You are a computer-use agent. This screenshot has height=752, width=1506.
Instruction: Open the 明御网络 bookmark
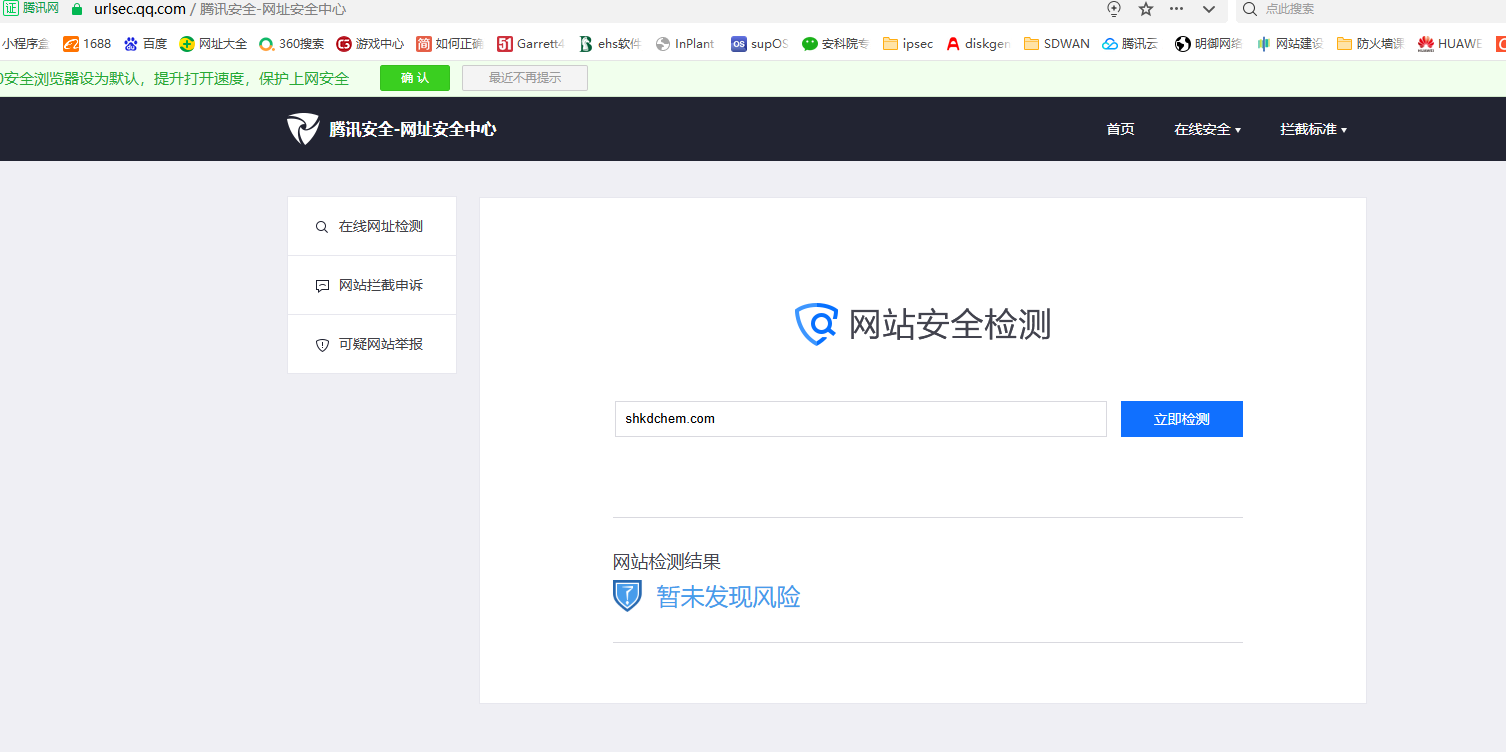click(x=1208, y=44)
